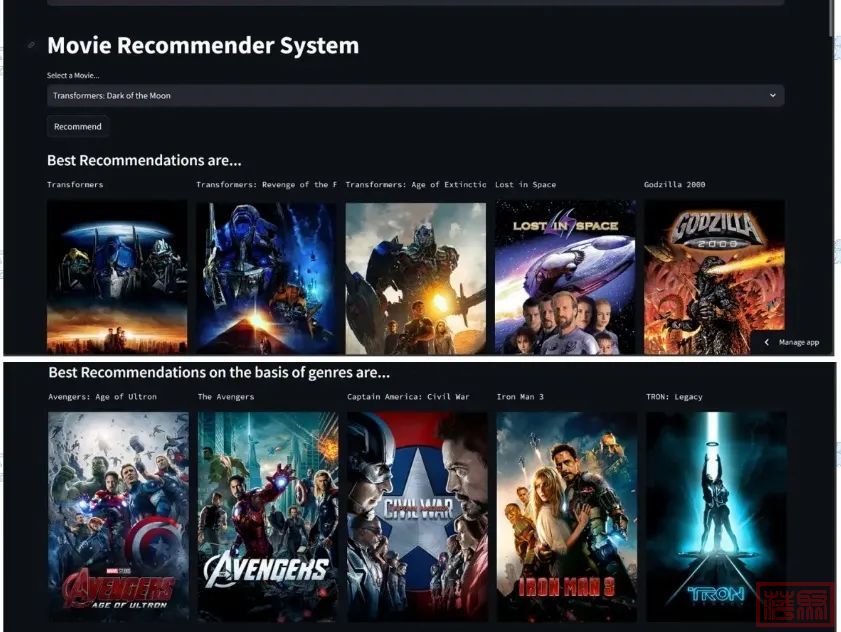
Task: Expand the movie selection dropdown arrow
Action: (x=772, y=95)
